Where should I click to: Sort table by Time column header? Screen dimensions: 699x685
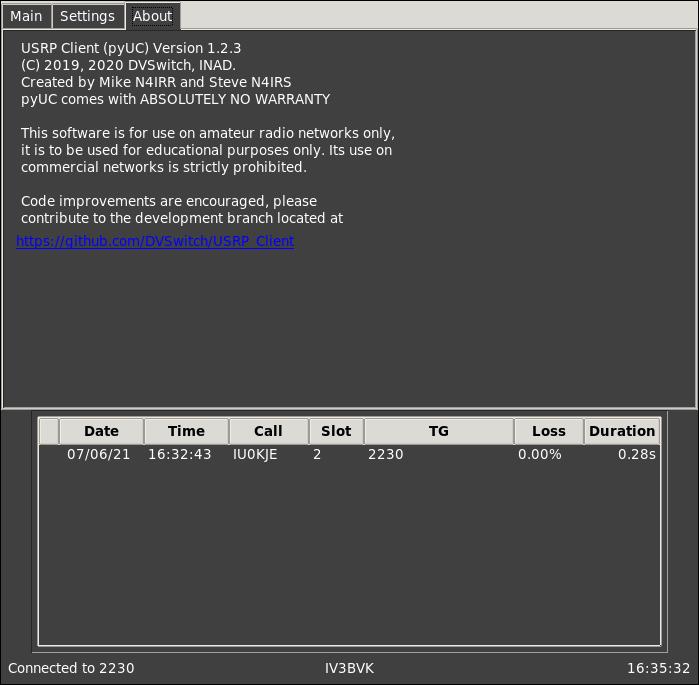pos(186,431)
